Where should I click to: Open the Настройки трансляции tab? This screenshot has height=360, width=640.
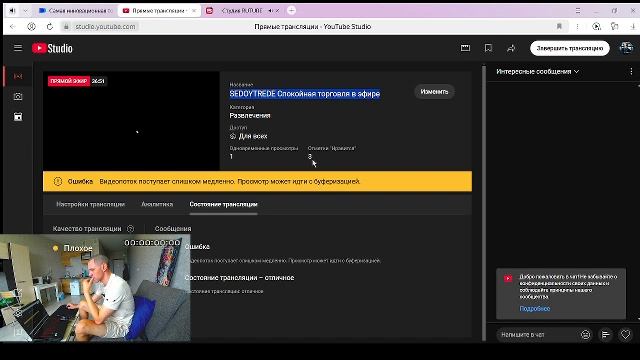(x=90, y=204)
